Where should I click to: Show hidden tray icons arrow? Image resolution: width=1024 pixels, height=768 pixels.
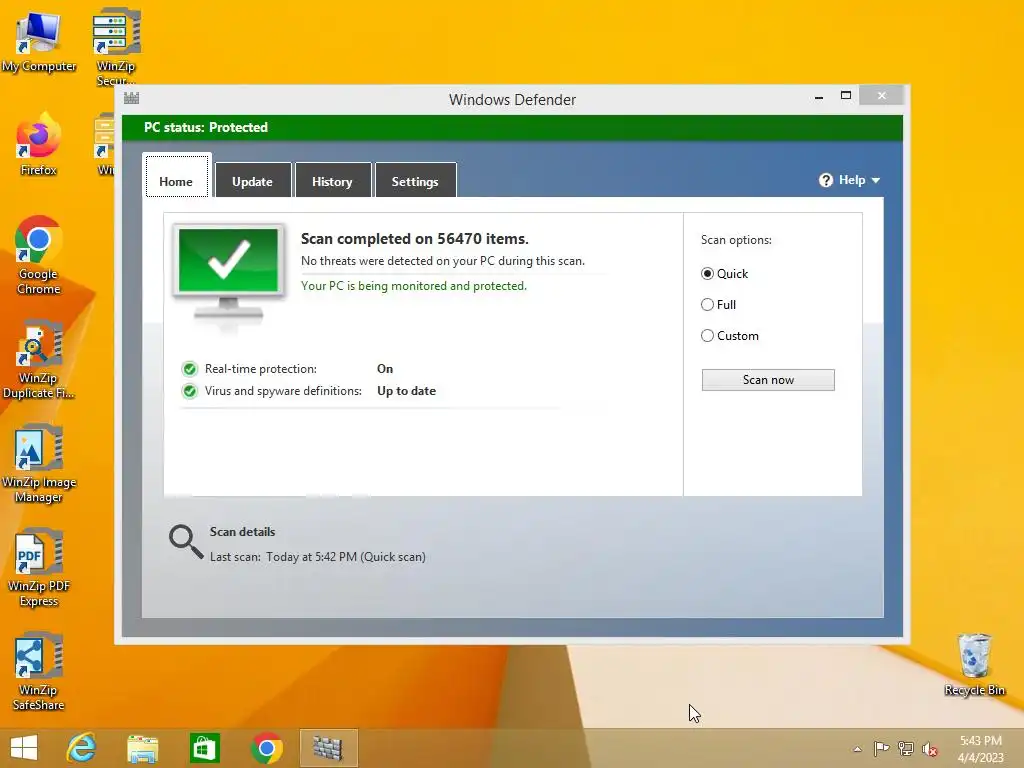pyautogui.click(x=857, y=749)
